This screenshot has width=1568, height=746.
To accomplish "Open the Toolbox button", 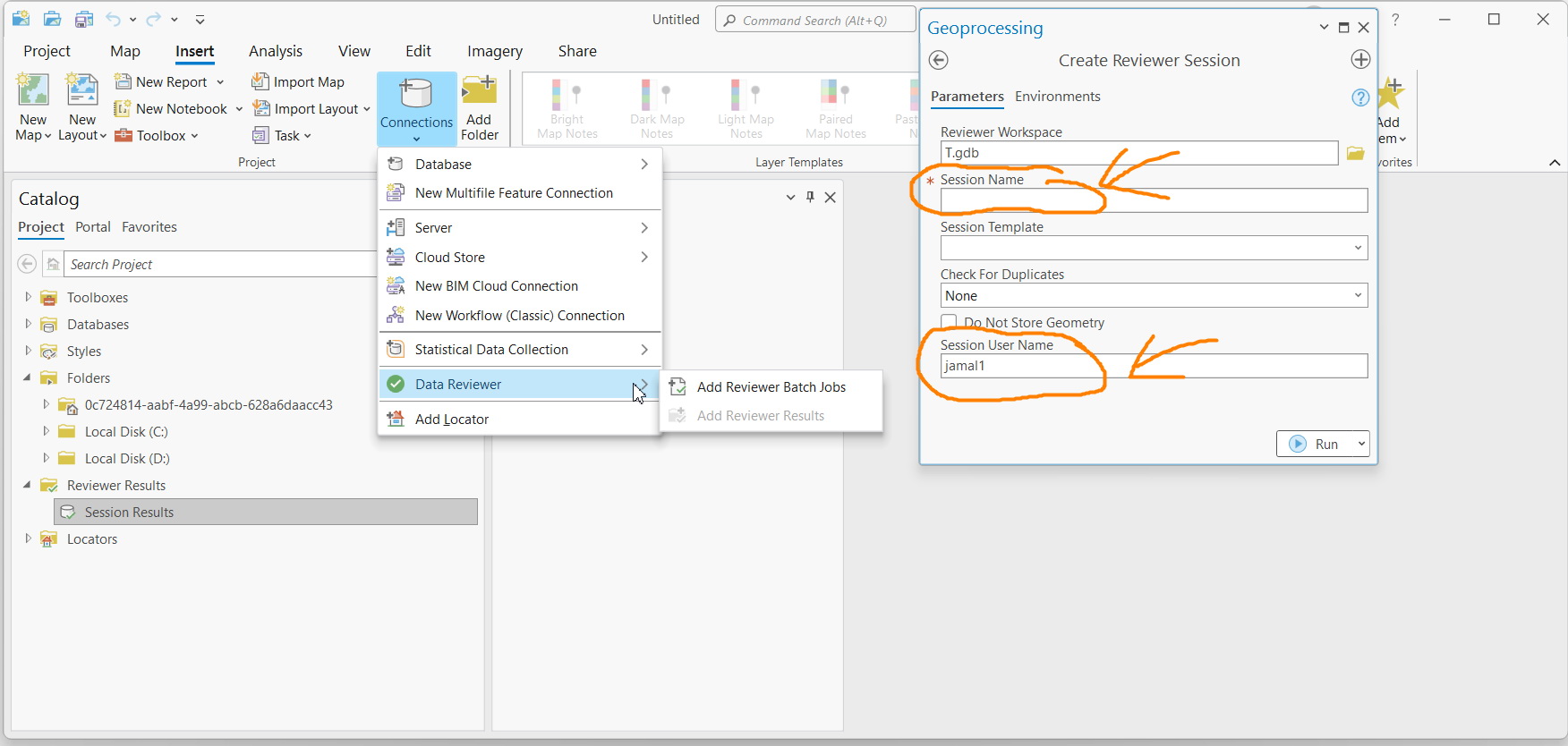I will tap(157, 135).
